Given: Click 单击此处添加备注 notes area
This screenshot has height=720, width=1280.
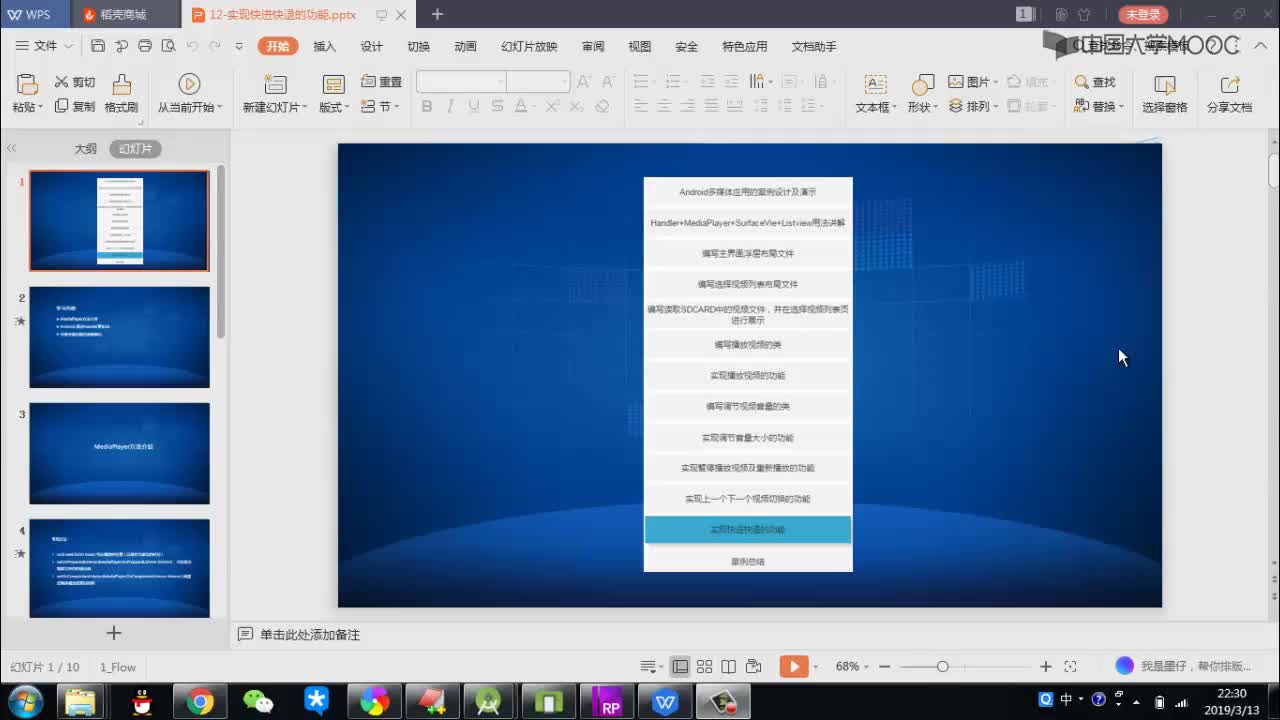Looking at the screenshot, I should pos(310,635).
